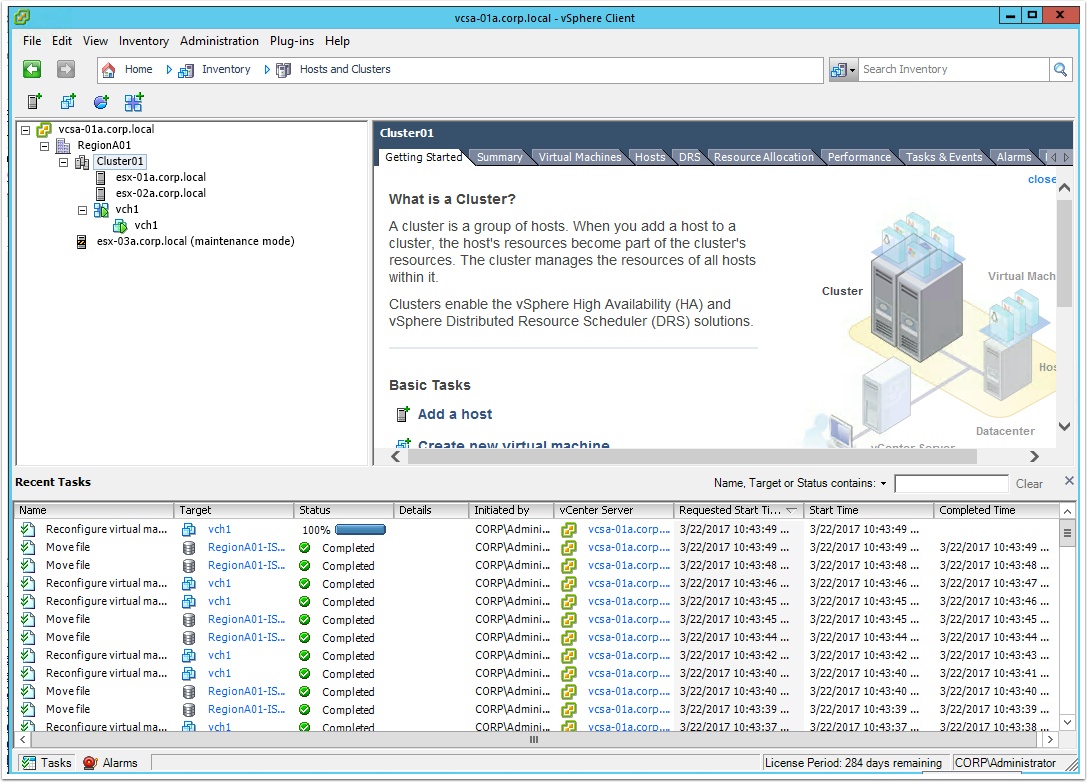Click the New resource pool toolbar icon
The image size is (1087, 782).
[101, 102]
